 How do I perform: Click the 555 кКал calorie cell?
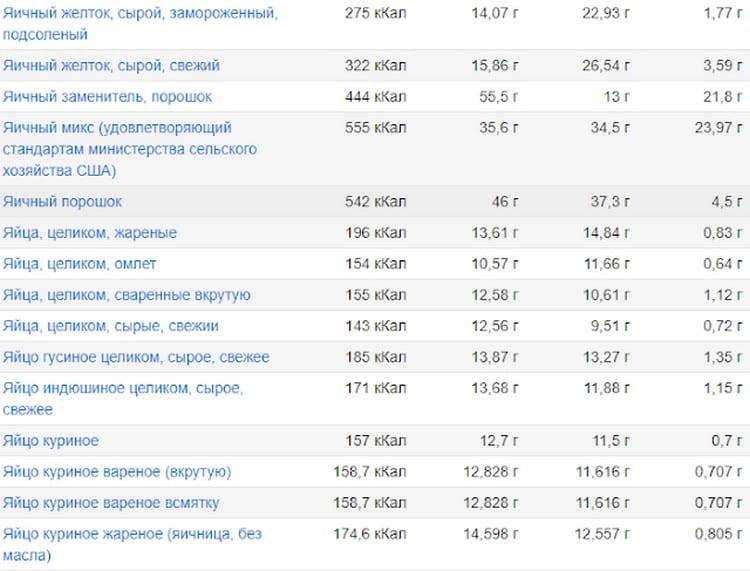pyautogui.click(x=375, y=128)
